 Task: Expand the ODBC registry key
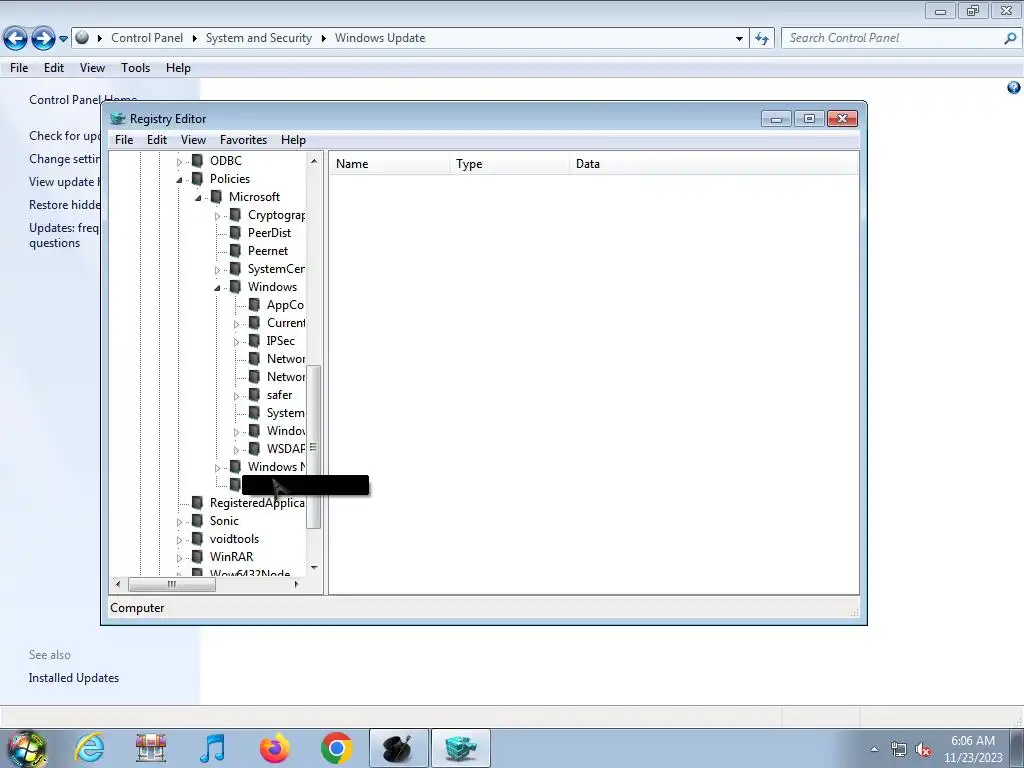click(180, 162)
